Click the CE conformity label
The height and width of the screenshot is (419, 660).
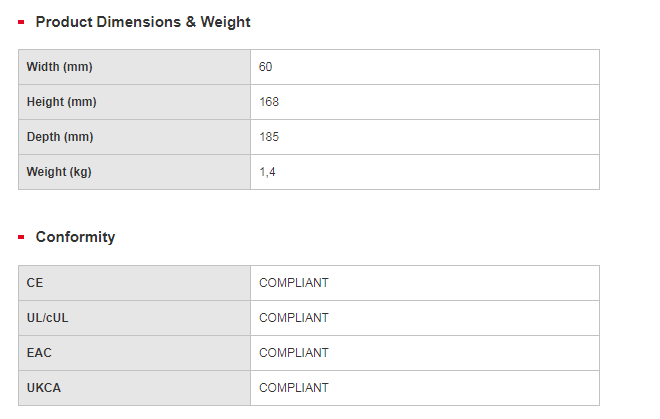(x=35, y=283)
